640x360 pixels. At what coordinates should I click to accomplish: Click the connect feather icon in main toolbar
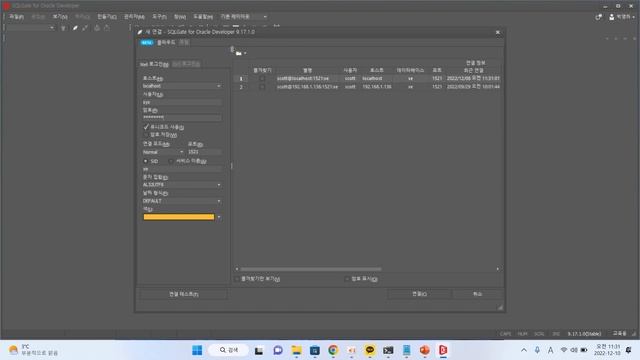point(75,28)
